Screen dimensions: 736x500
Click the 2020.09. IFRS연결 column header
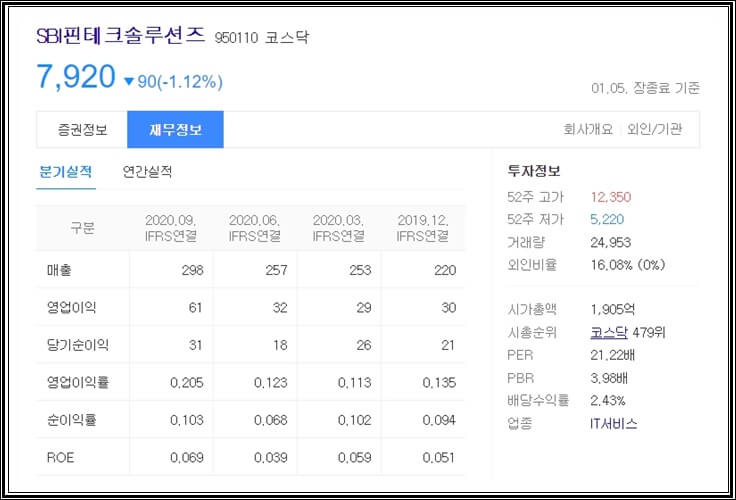coord(170,228)
